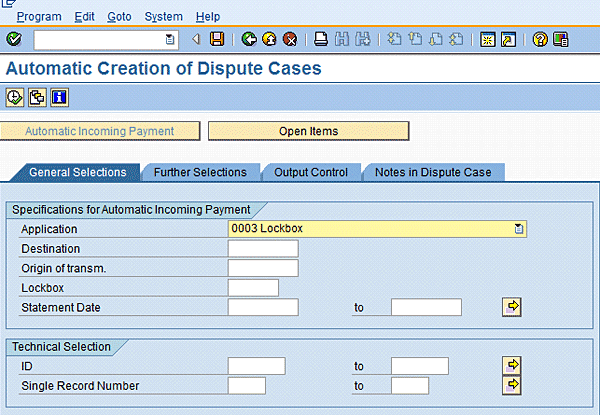
Task: Click the Execute clock icon
Action: (x=14, y=97)
